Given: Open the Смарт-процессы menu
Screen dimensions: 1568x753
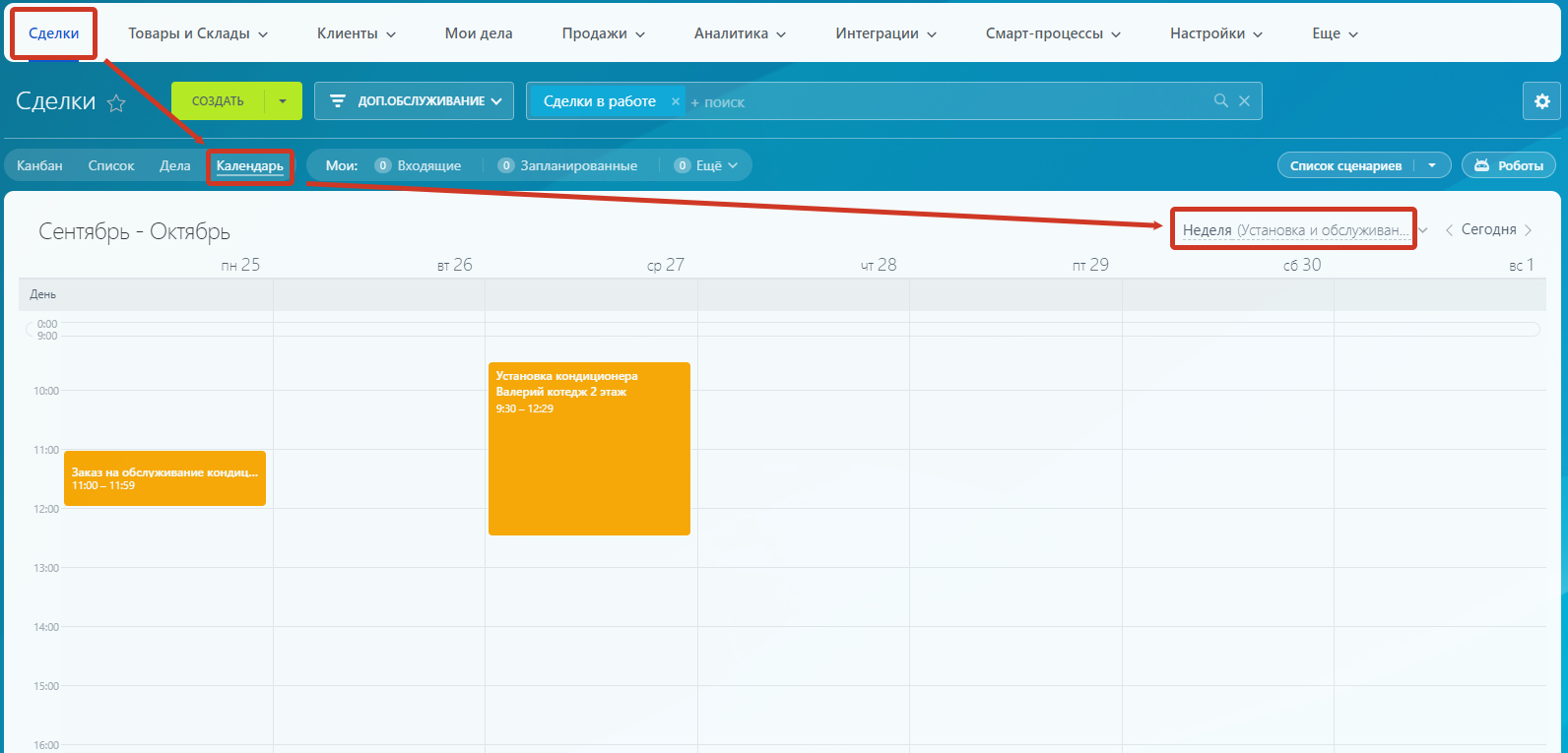Looking at the screenshot, I should click(1054, 33).
